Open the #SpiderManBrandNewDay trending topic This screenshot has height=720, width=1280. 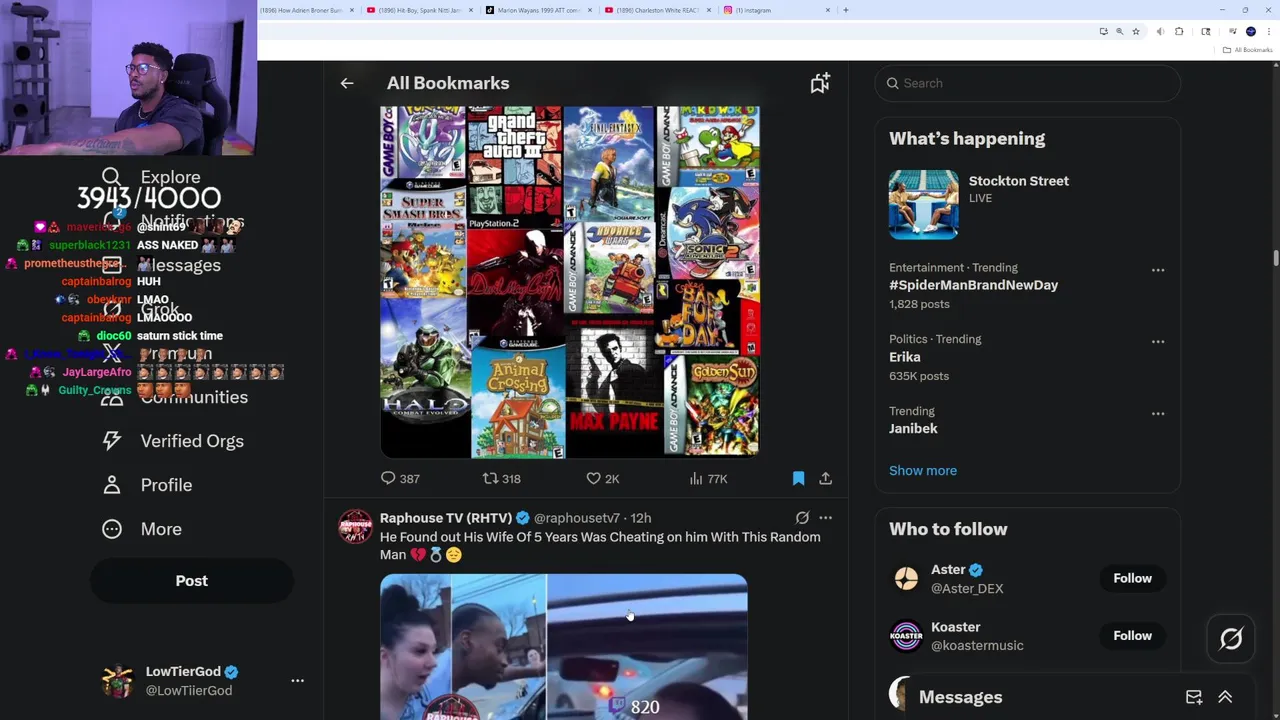973,285
